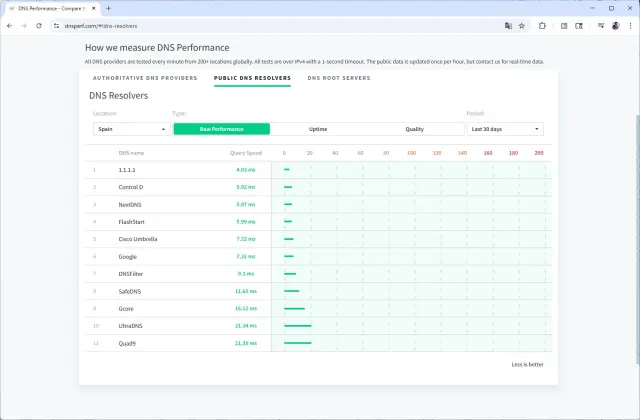Switch the type to Uptime

[318, 129]
